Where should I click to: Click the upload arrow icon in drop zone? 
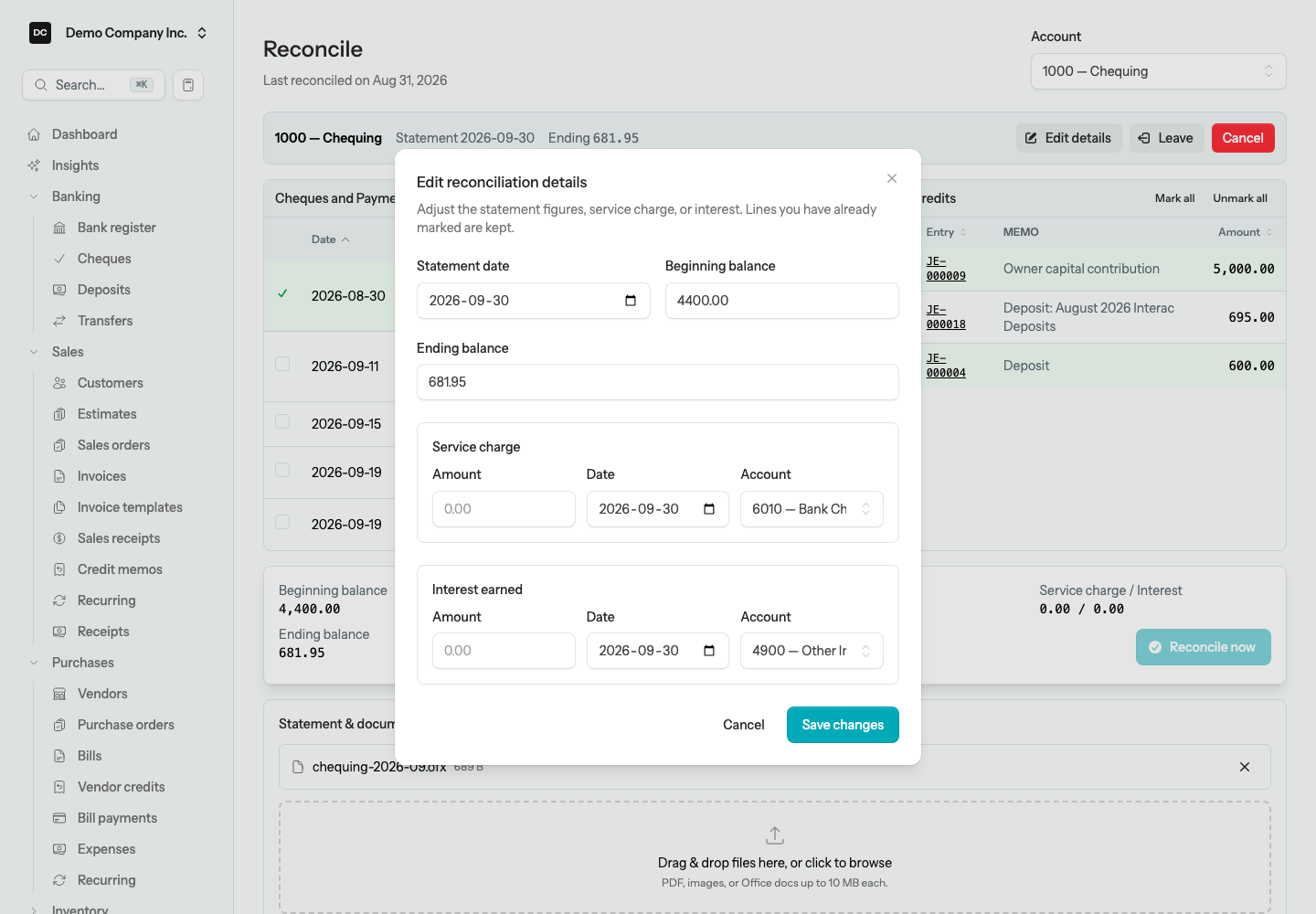click(775, 835)
